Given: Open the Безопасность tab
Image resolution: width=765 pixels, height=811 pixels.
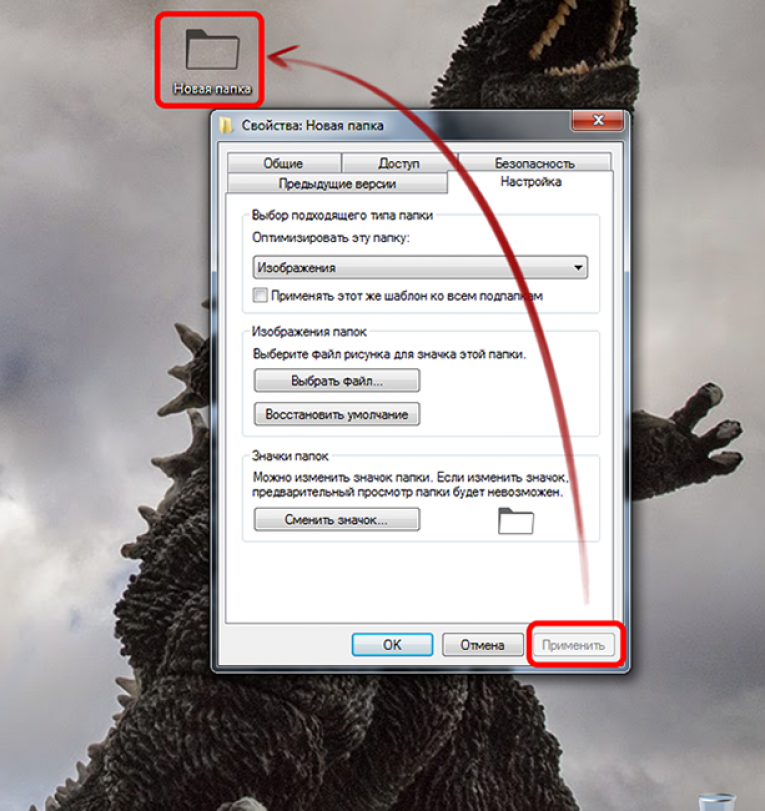Looking at the screenshot, I should point(534,163).
